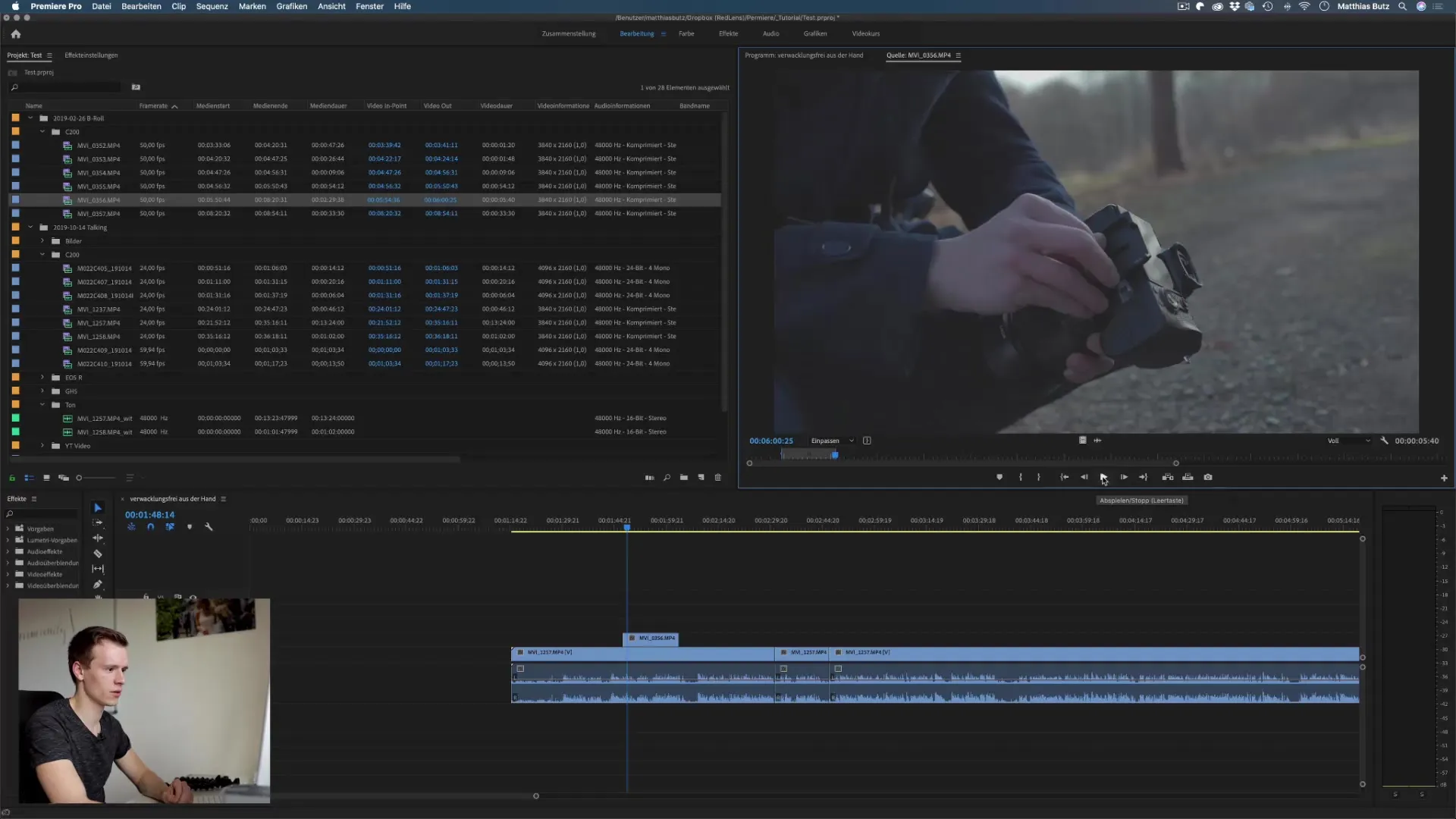Open the Effekteinstellungen tab
This screenshot has width=1456, height=819.
[91, 55]
